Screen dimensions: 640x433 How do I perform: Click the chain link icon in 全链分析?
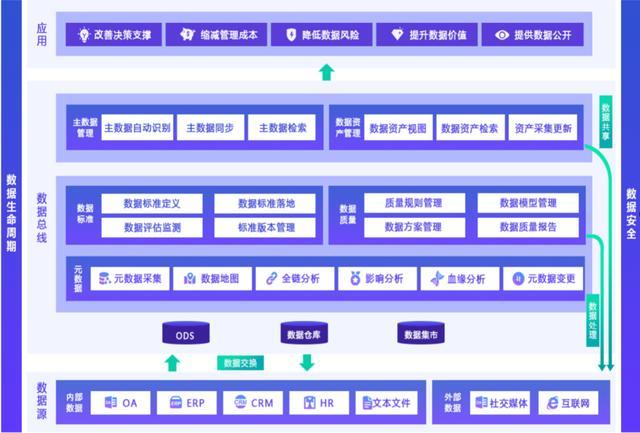click(271, 279)
